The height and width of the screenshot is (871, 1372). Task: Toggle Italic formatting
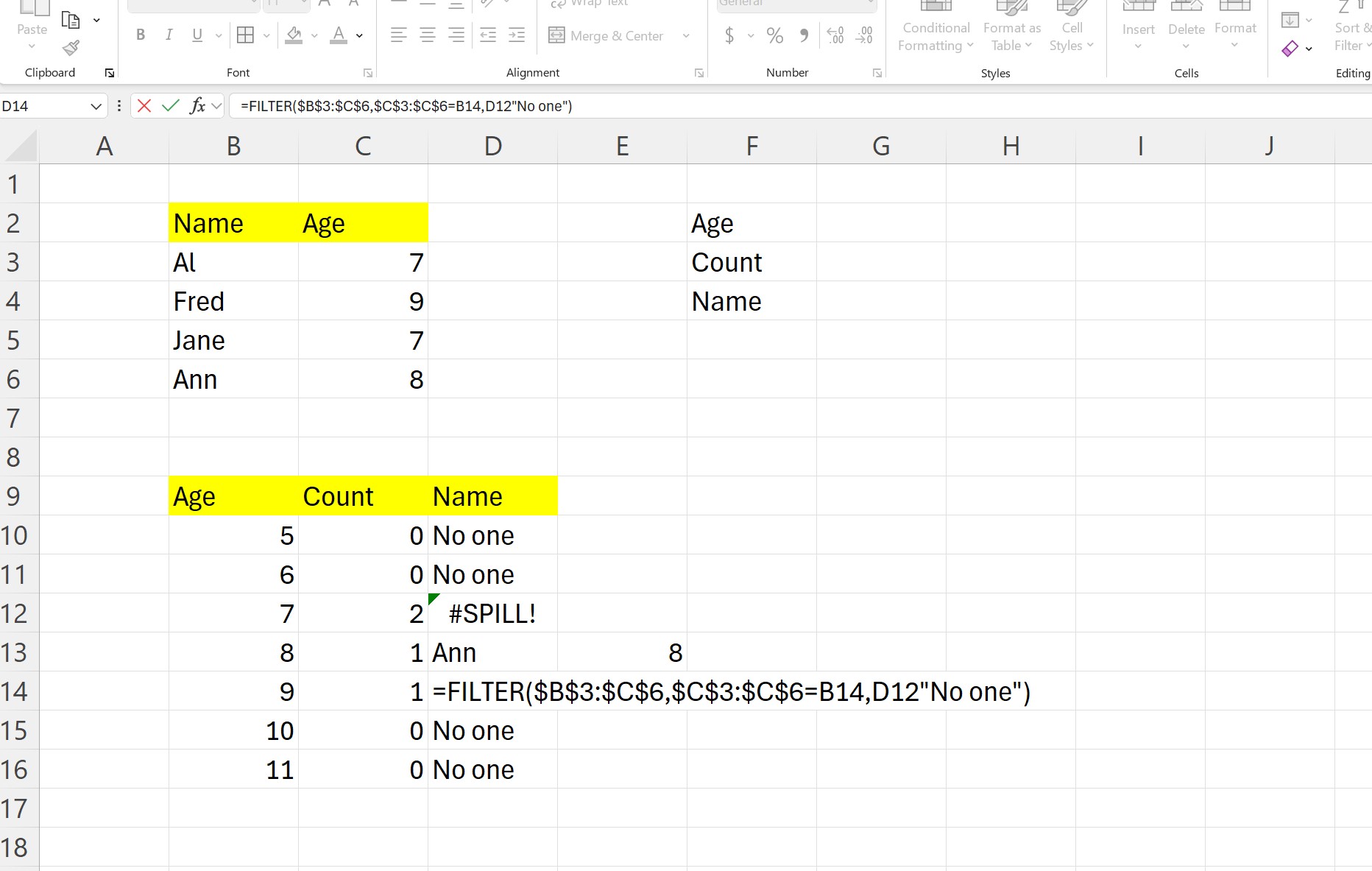(x=169, y=35)
